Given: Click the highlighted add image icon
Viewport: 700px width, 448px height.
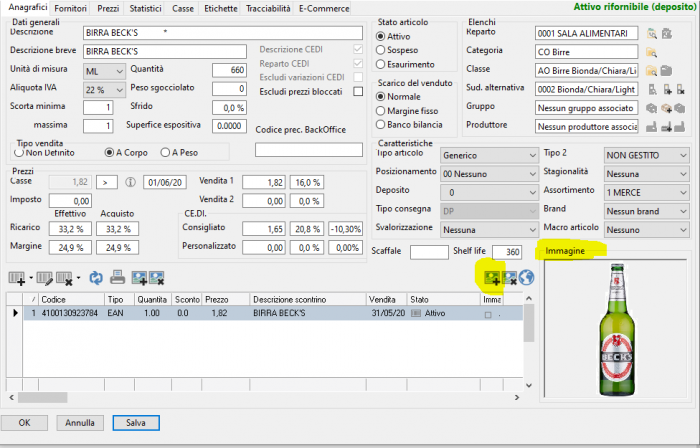Looking at the screenshot, I should point(492,277).
